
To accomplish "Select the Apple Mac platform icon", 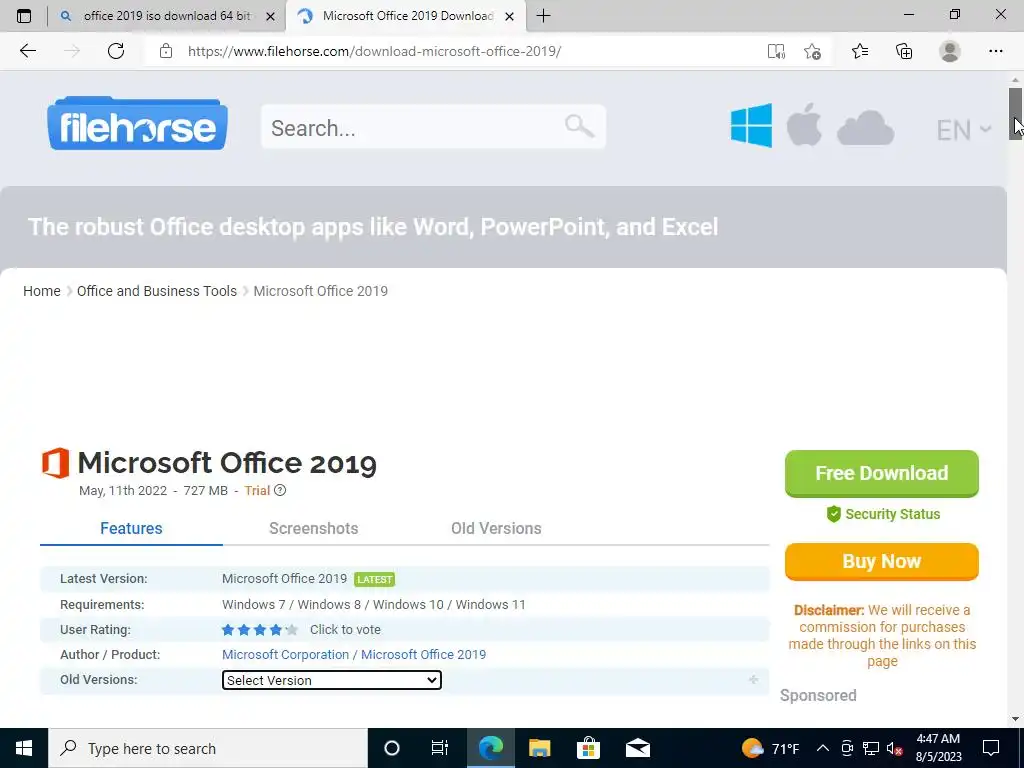I will click(x=804, y=124).
